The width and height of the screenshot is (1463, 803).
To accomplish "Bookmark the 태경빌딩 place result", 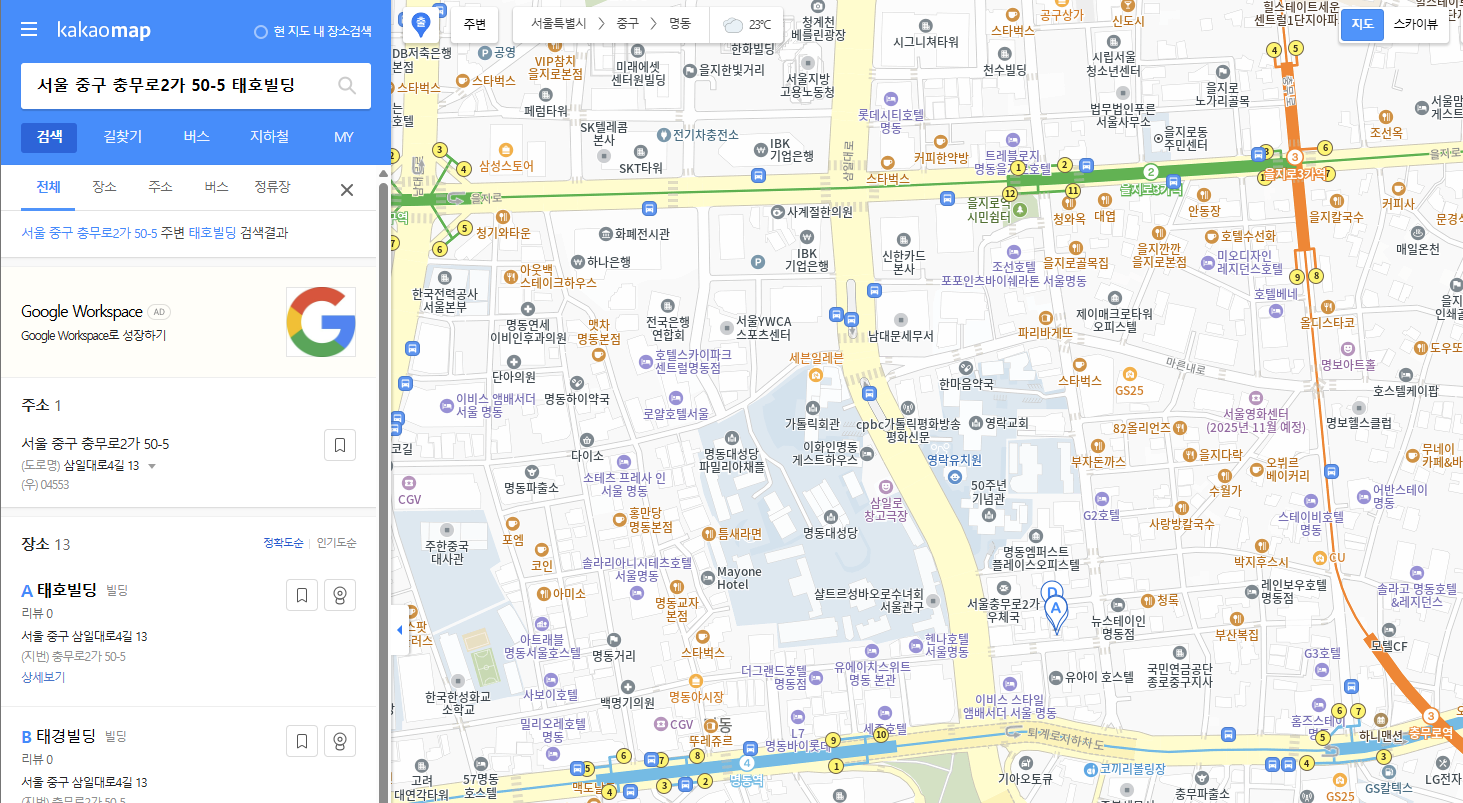I will coord(301,741).
